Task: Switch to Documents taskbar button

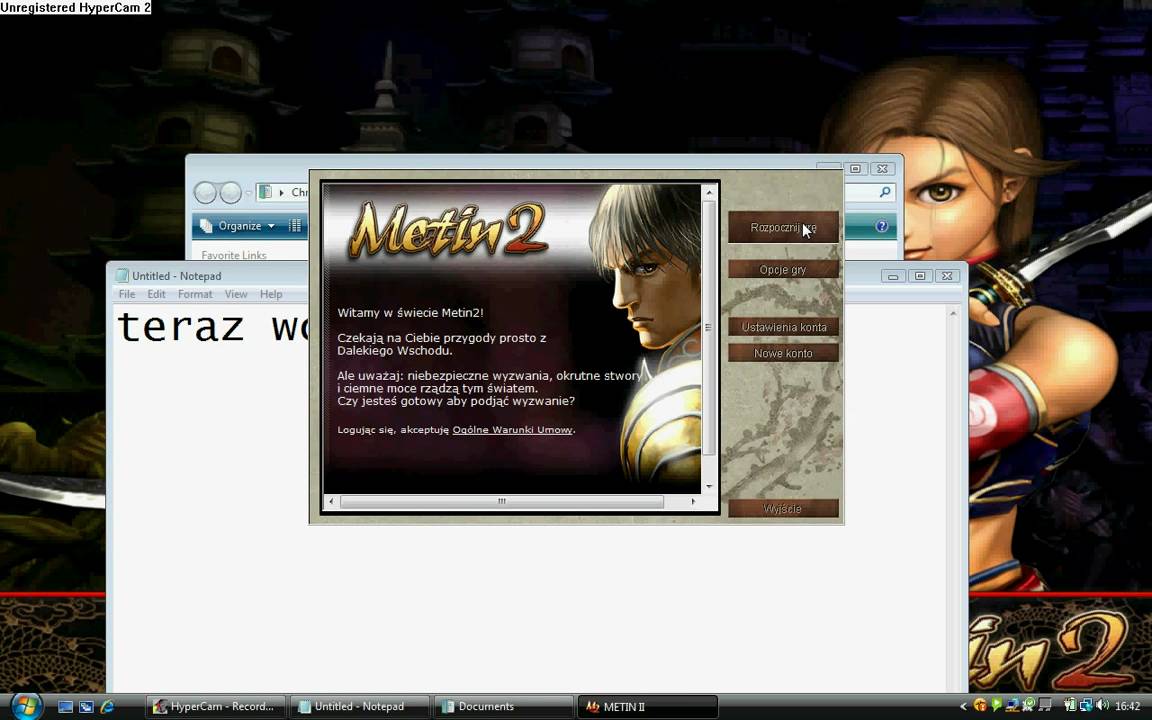Action: click(503, 707)
